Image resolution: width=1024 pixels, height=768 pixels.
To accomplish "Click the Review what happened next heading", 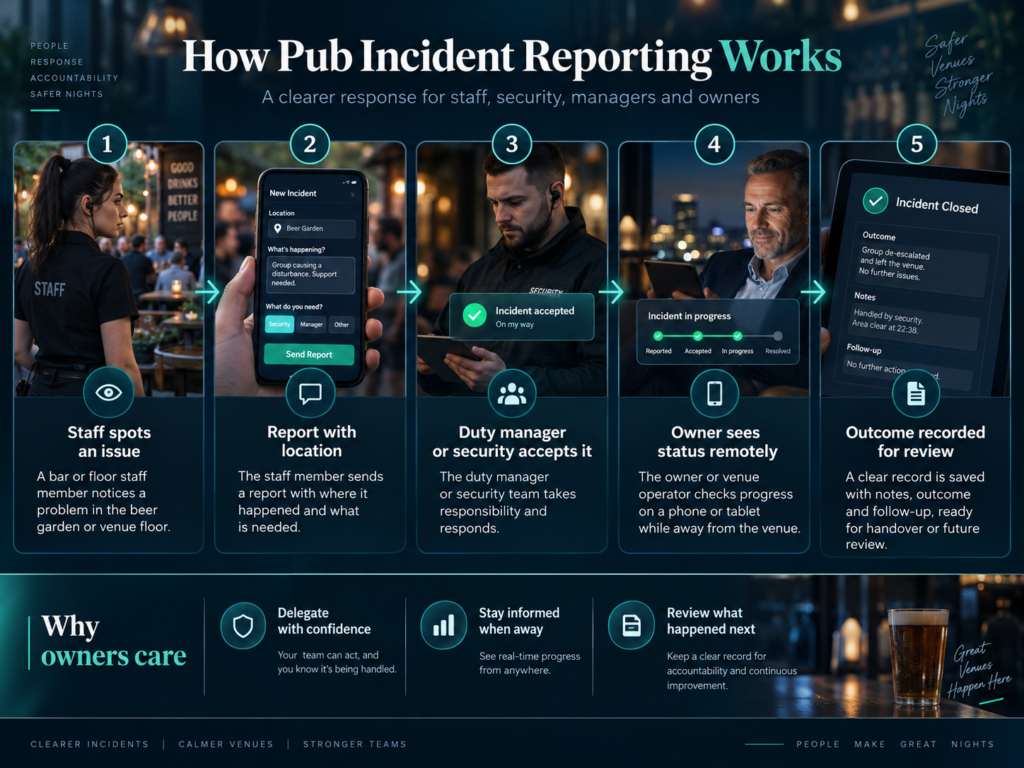I will tap(711, 621).
